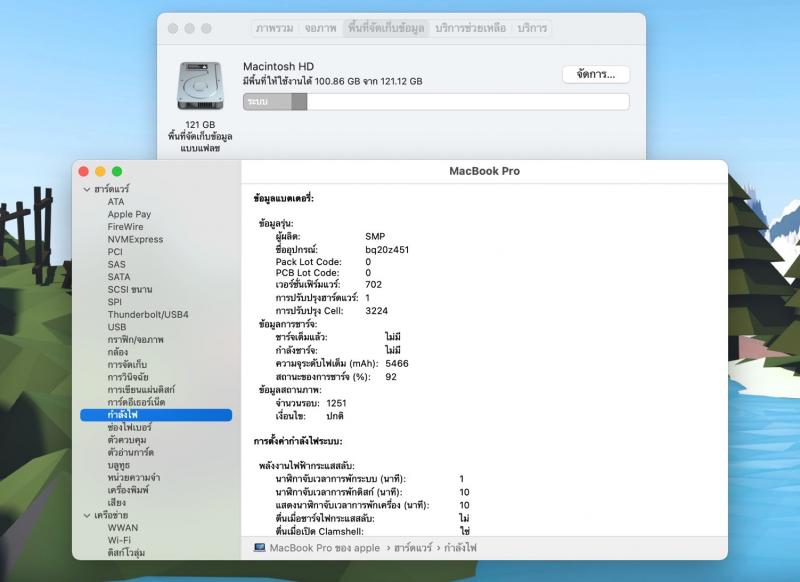The image size is (800, 582).
Task: Select ช่องไฟเบอร์ in the sidebar
Action: 130,427
